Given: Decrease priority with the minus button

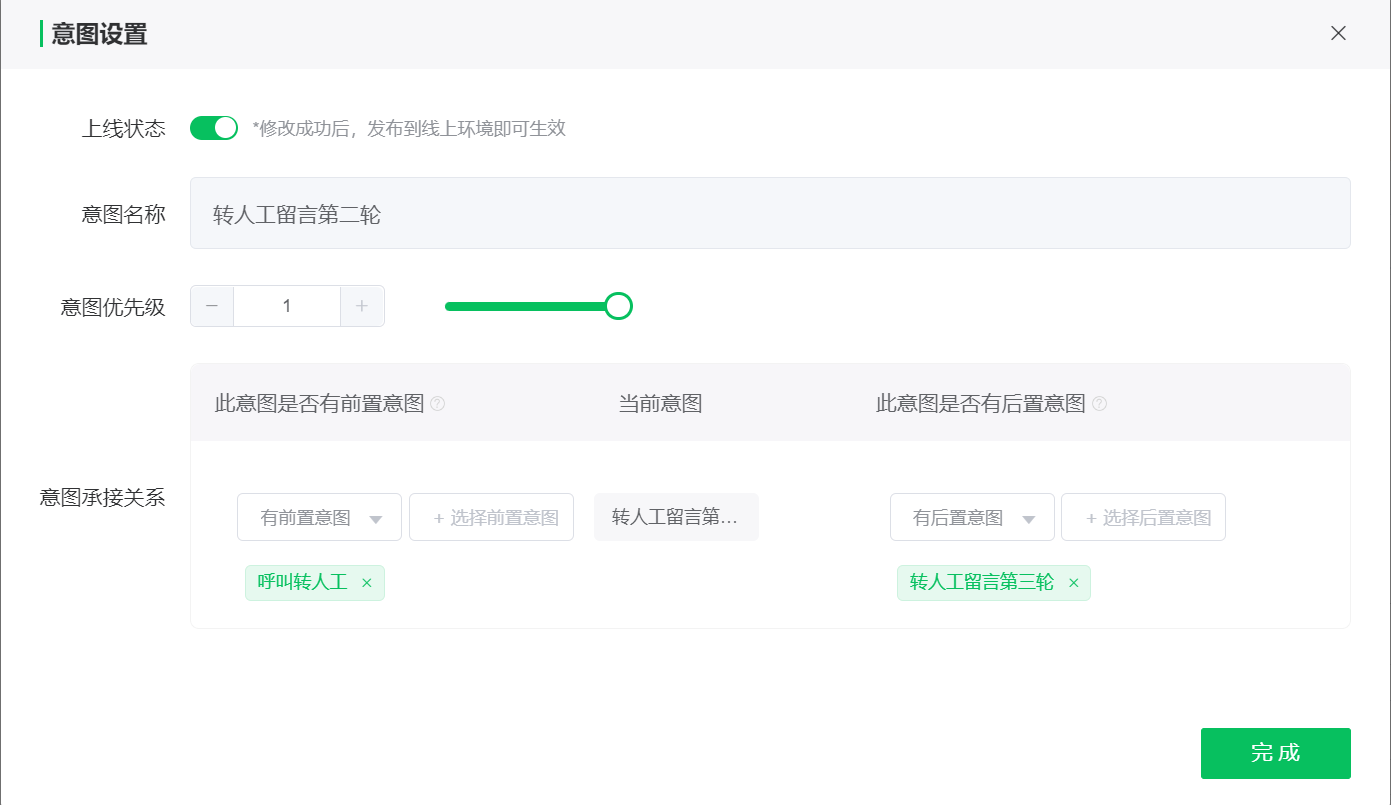Looking at the screenshot, I should click(x=212, y=306).
